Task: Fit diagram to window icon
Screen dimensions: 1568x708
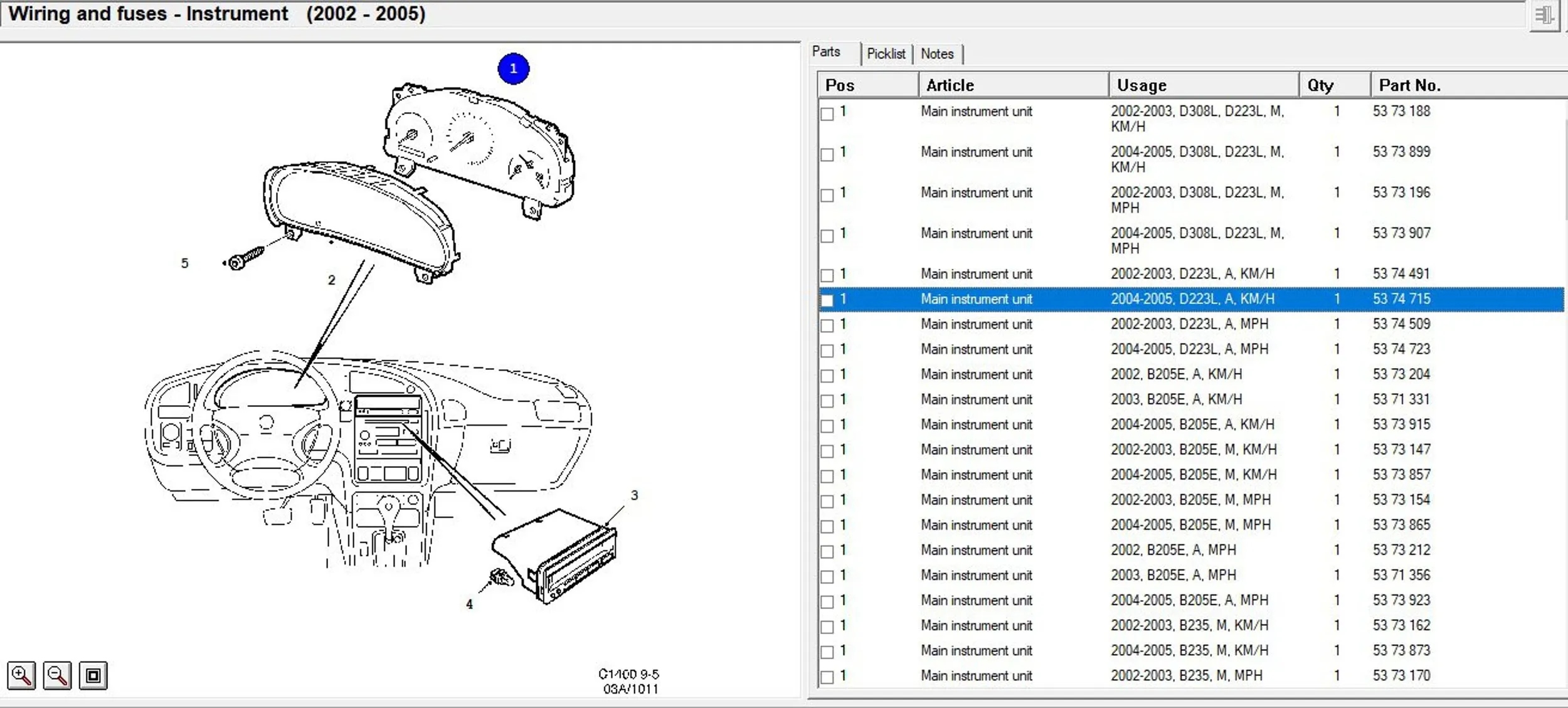Action: (93, 675)
